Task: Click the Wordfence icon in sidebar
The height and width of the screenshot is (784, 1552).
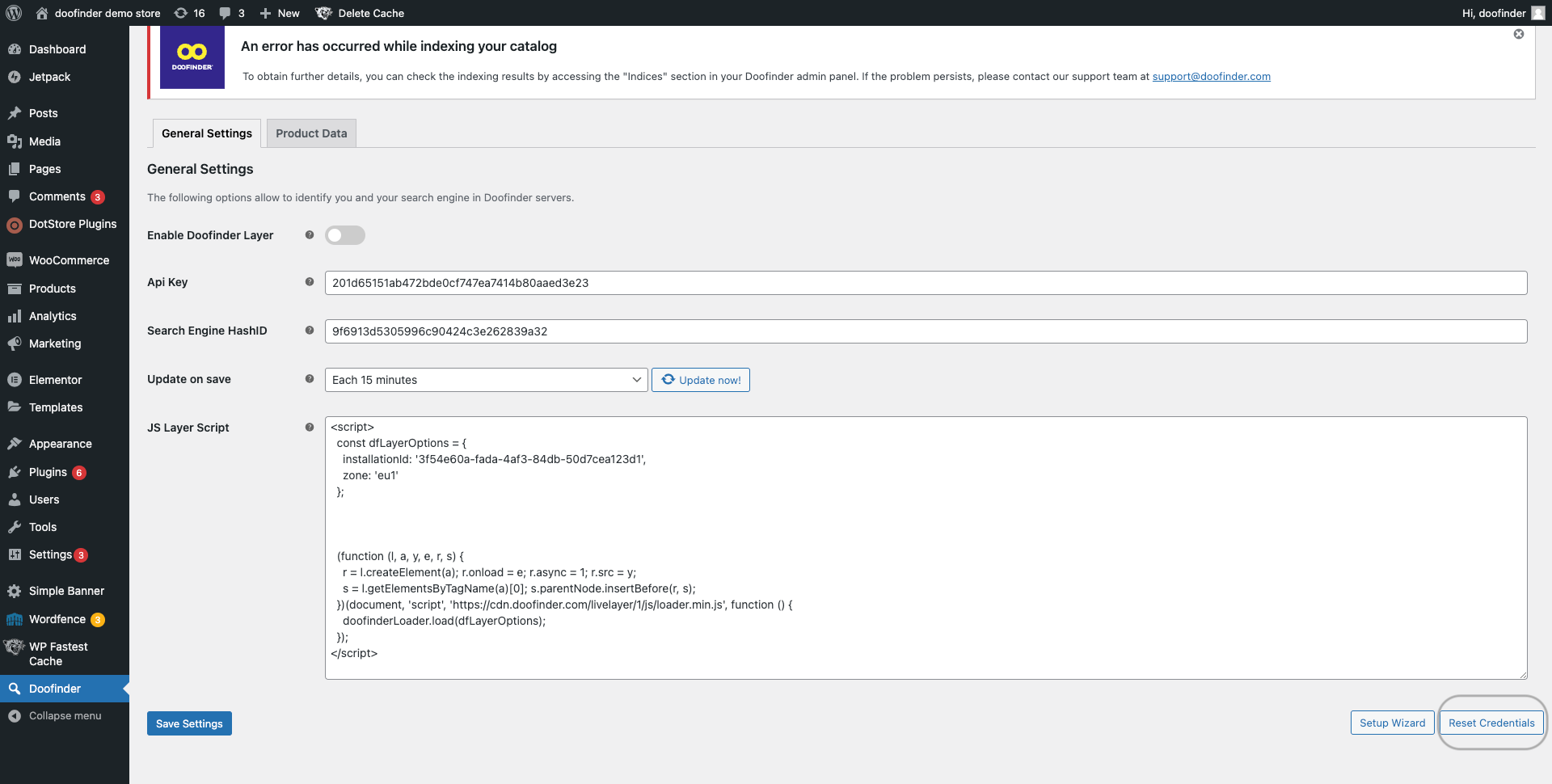Action: (x=15, y=619)
